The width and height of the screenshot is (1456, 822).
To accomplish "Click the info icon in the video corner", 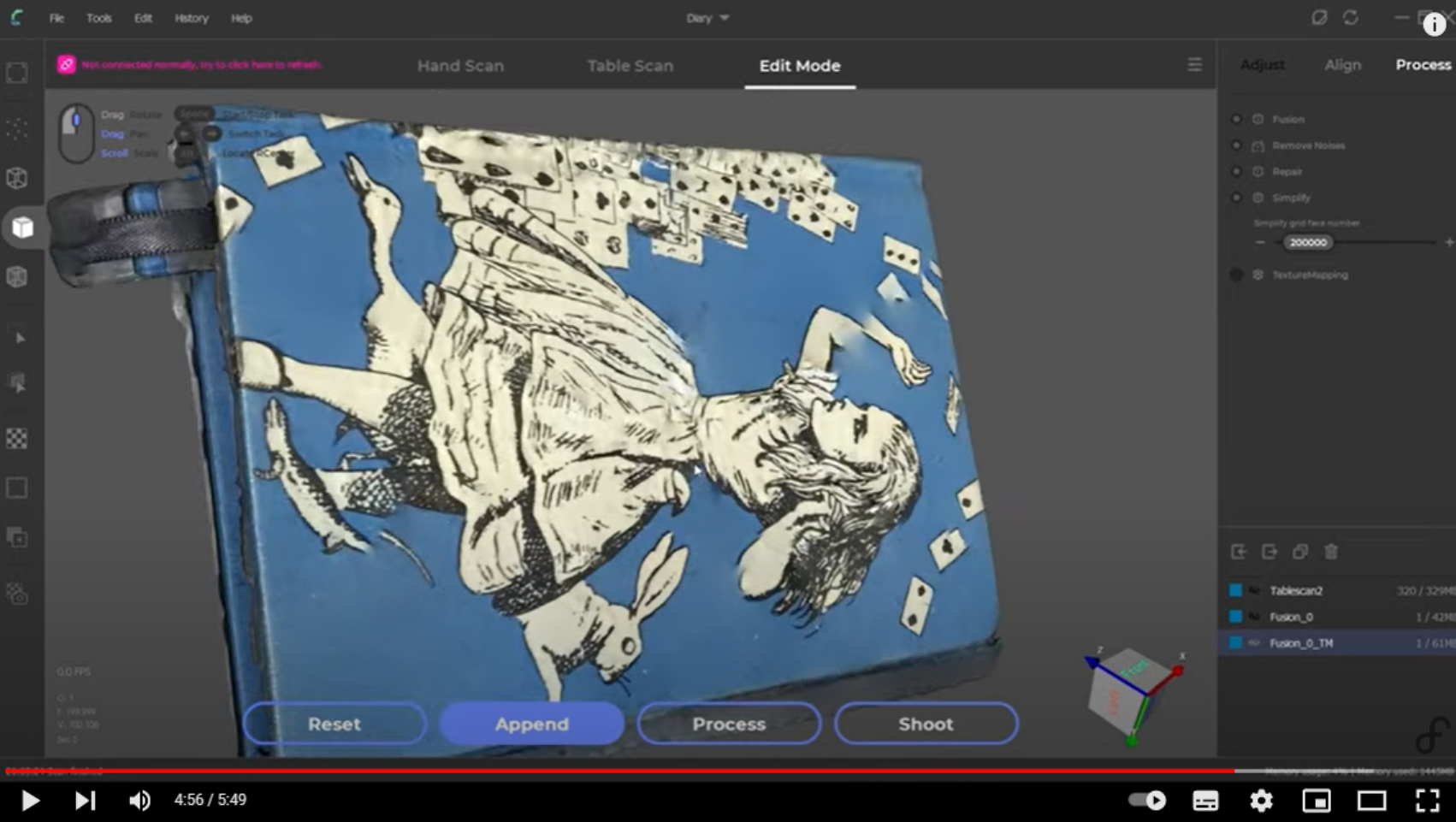I will click(1434, 25).
